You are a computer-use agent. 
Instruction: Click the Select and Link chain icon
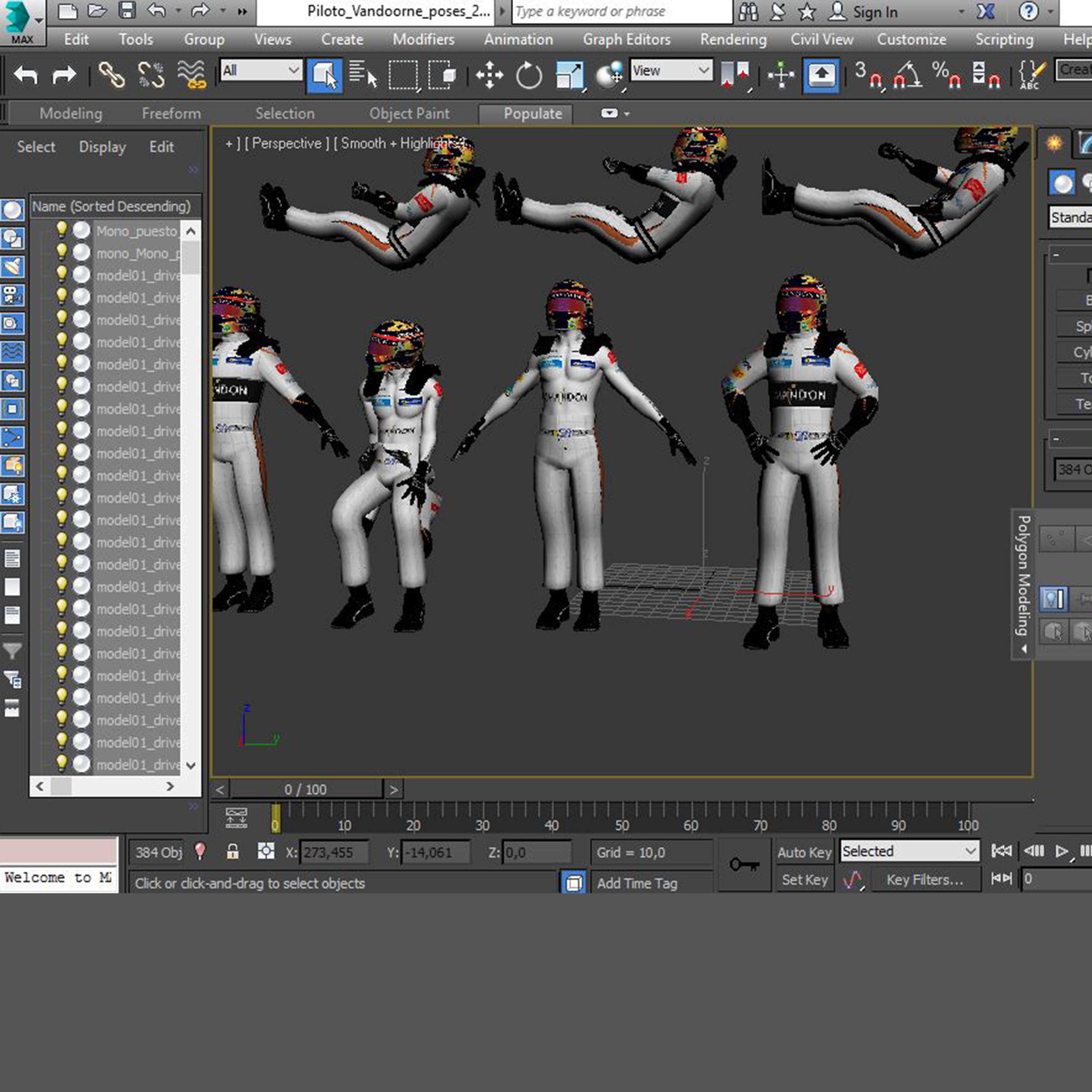[x=111, y=75]
